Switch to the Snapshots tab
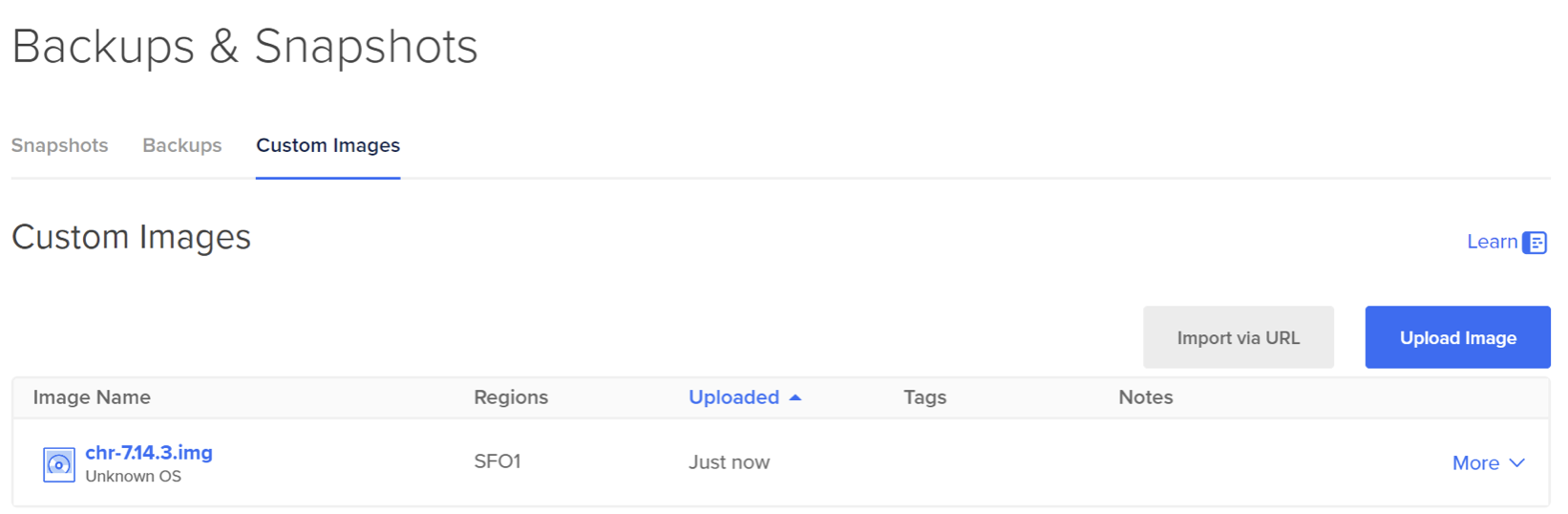1568x514 pixels. (59, 145)
